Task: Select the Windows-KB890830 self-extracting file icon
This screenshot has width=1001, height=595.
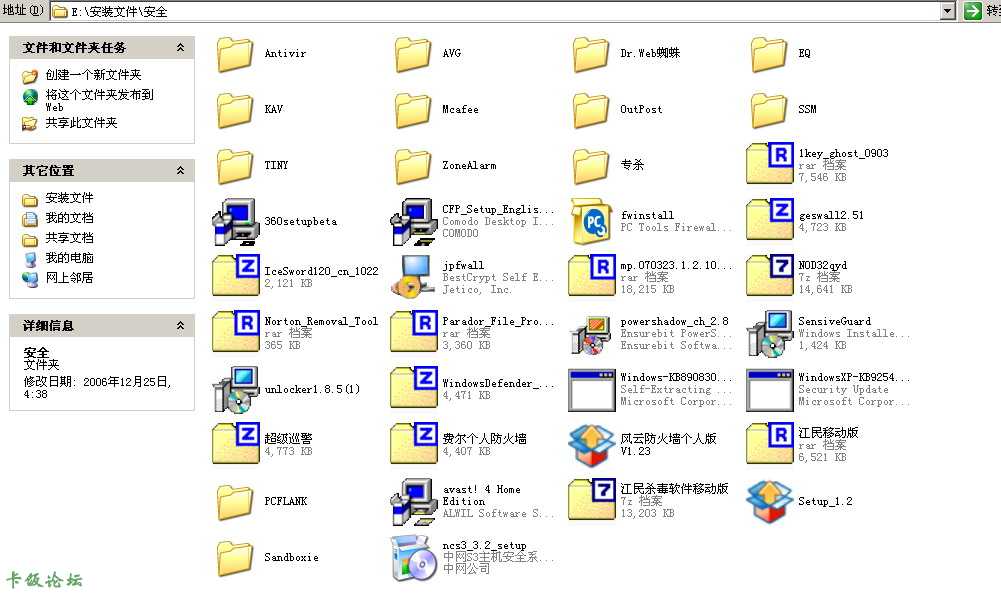Action: click(591, 389)
